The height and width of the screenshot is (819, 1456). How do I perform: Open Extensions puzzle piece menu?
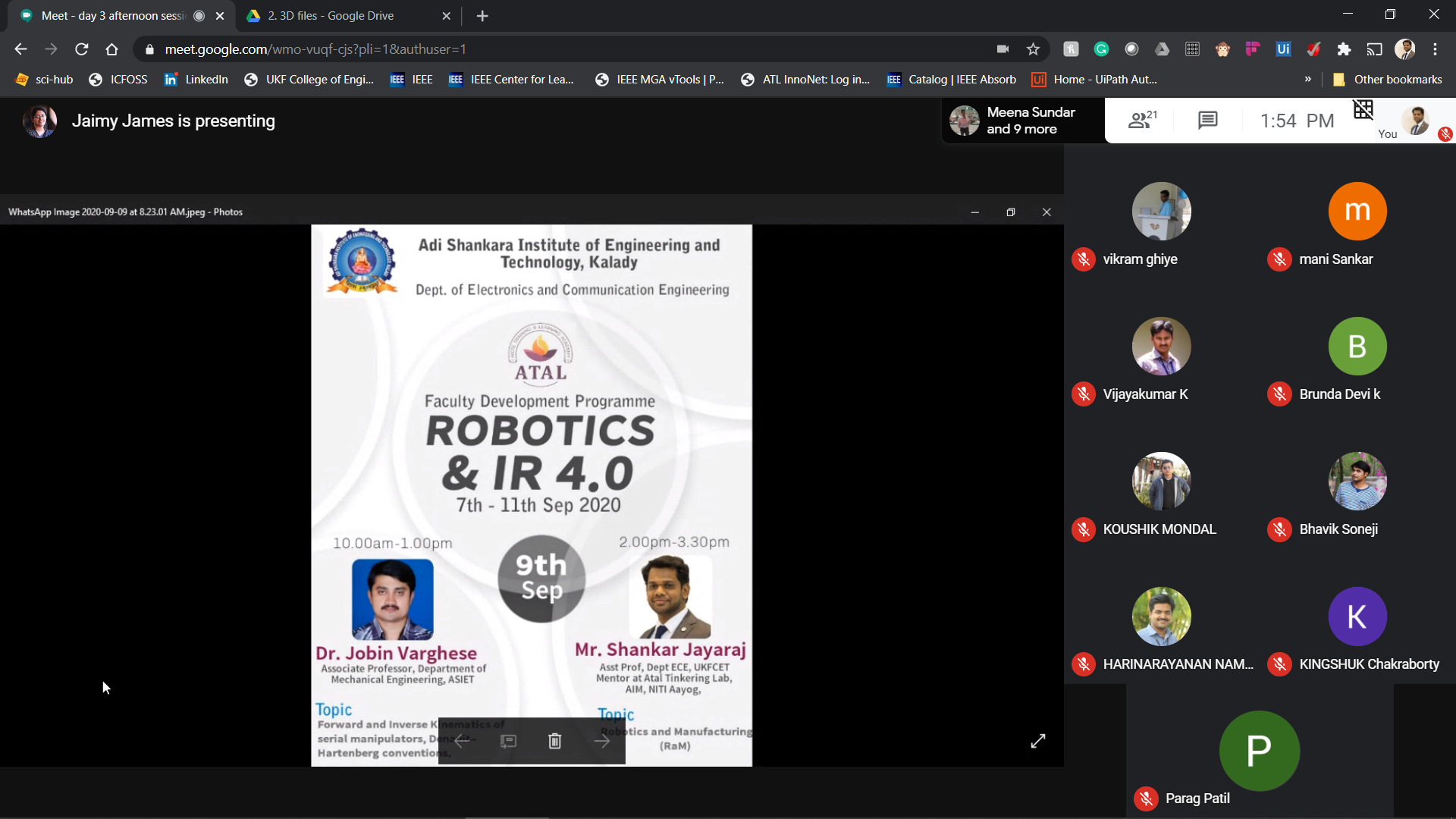click(1344, 49)
